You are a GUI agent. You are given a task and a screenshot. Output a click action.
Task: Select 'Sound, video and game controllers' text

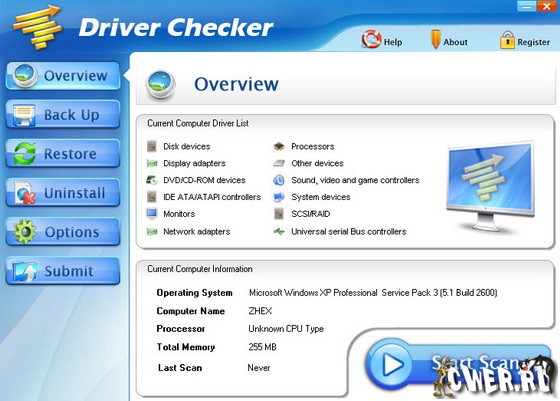[x=355, y=180]
